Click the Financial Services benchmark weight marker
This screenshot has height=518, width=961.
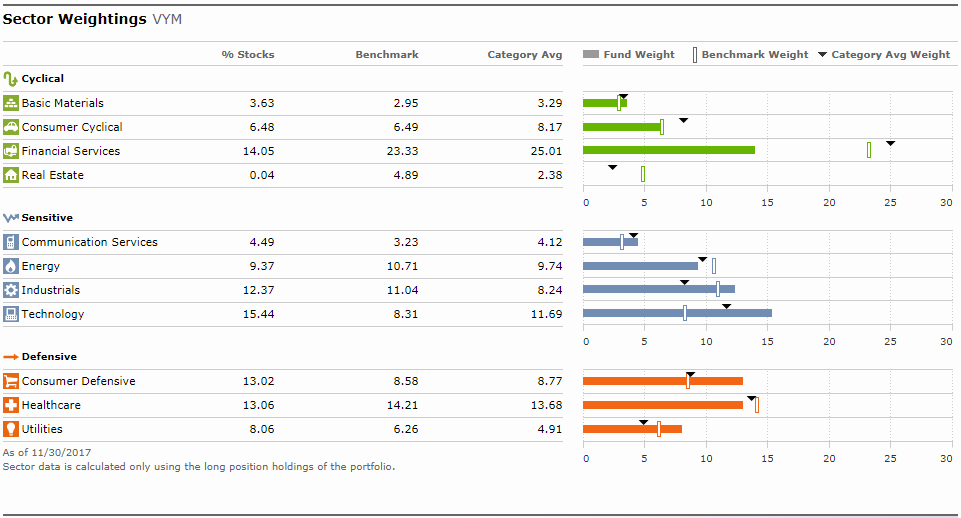click(x=869, y=150)
